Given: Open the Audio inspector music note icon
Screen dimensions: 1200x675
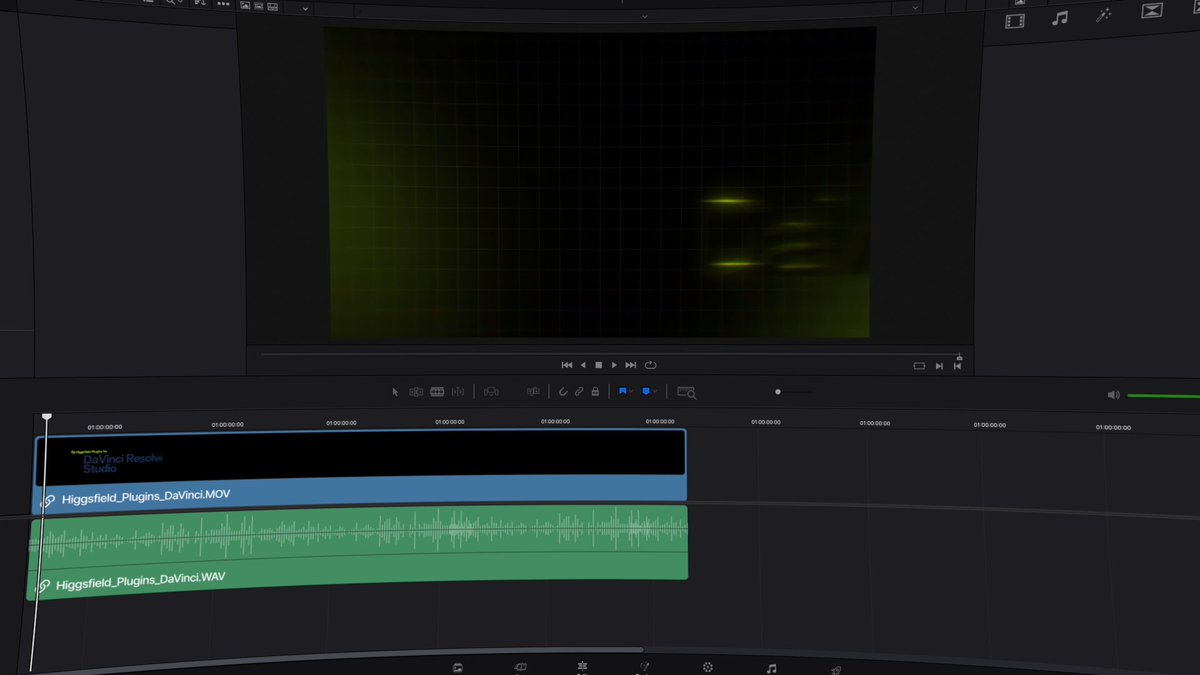Looking at the screenshot, I should pos(1060,17).
